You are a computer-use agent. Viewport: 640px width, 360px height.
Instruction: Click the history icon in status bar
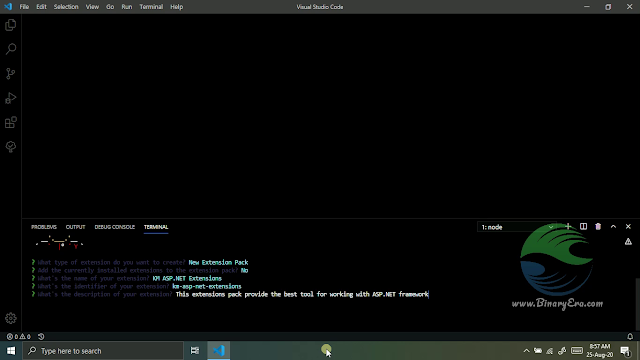[x=41, y=337]
